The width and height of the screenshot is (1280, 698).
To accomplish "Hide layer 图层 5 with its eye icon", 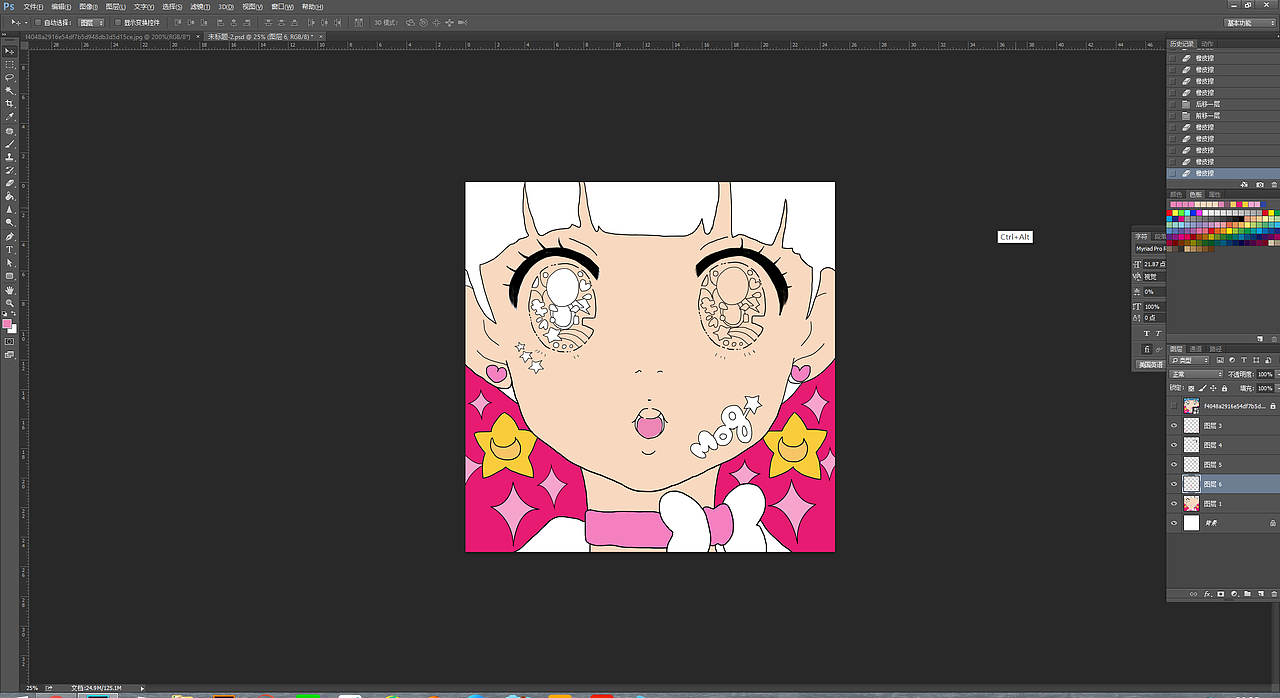I will click(1174, 465).
